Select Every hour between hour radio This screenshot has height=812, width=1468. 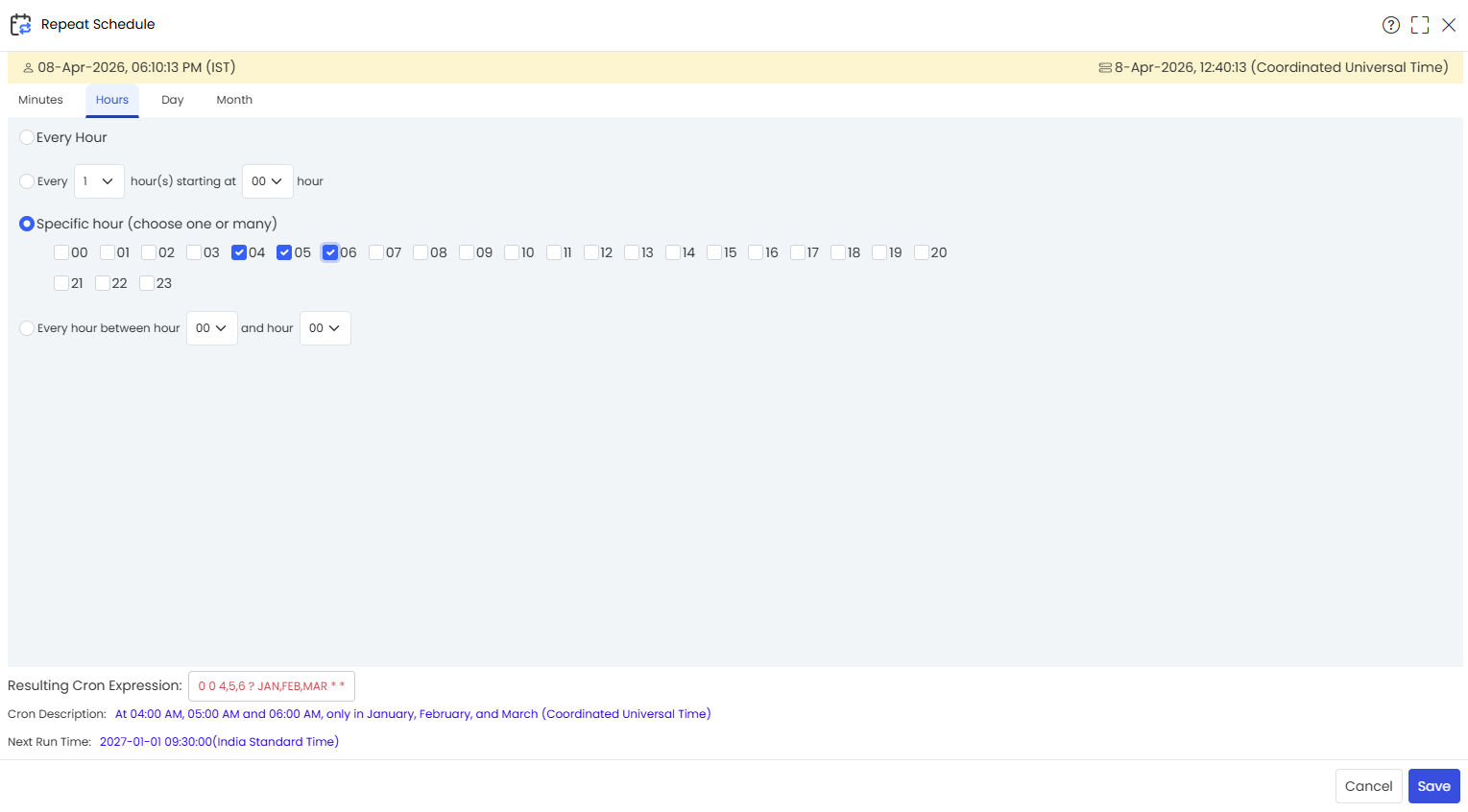(27, 328)
